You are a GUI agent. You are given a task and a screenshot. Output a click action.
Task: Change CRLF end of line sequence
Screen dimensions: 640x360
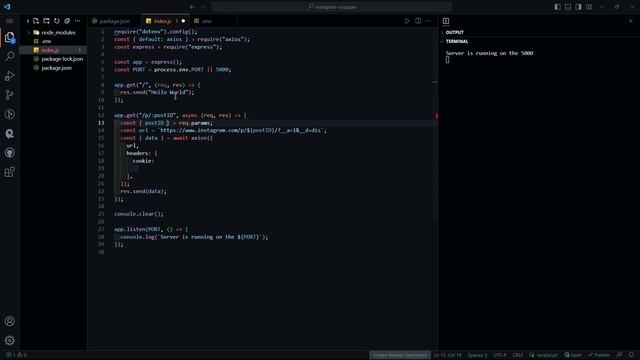pyautogui.click(x=518, y=355)
